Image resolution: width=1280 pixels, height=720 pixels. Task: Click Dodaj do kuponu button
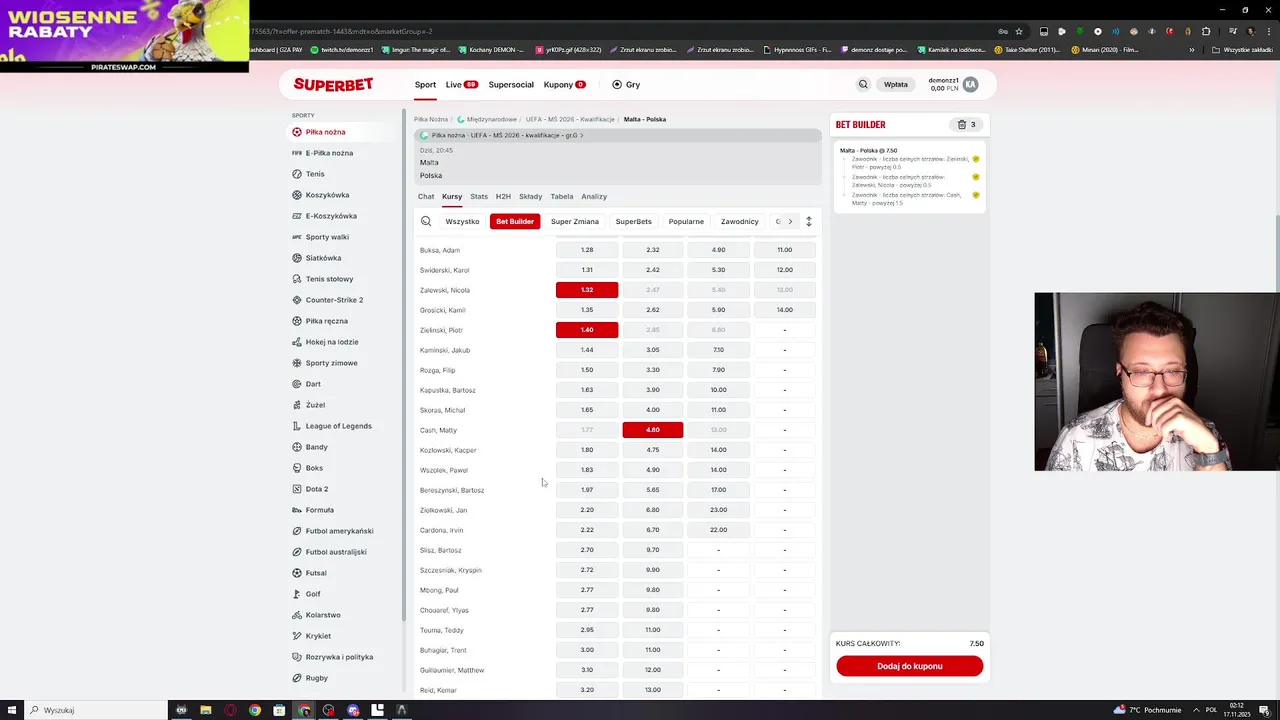pos(910,666)
